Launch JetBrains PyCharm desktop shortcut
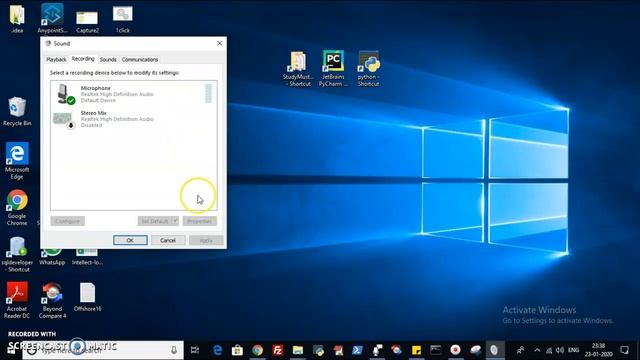 [x=333, y=69]
